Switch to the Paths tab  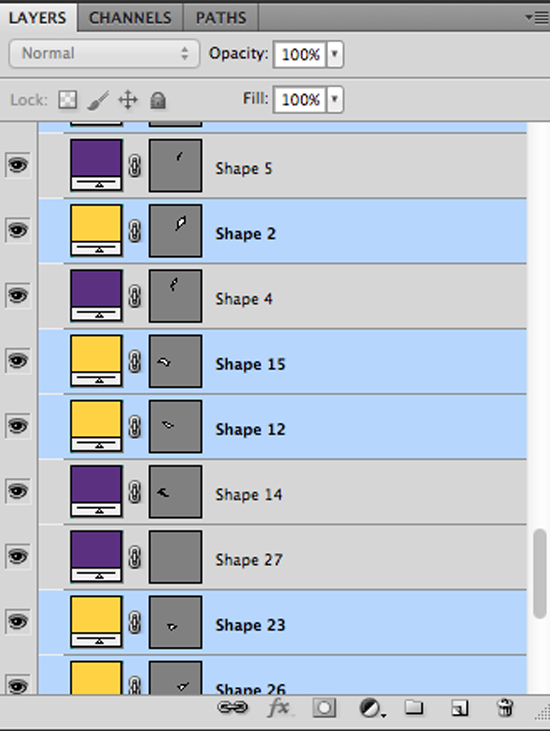[221, 18]
